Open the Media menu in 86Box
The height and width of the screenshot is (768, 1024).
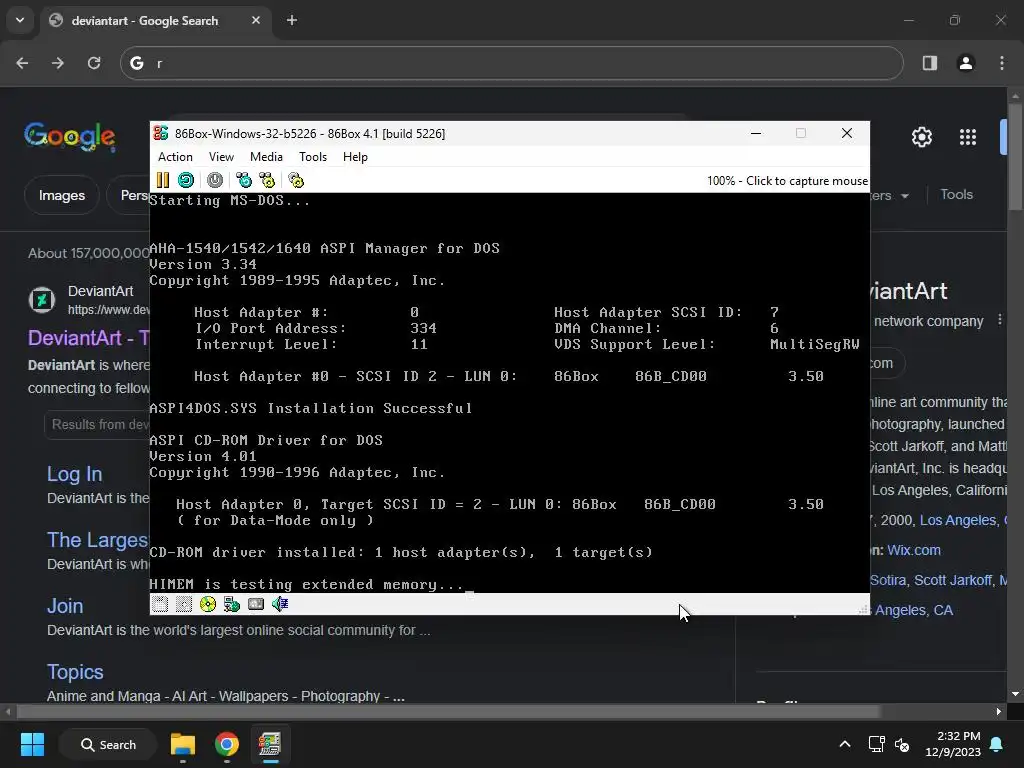tap(266, 157)
